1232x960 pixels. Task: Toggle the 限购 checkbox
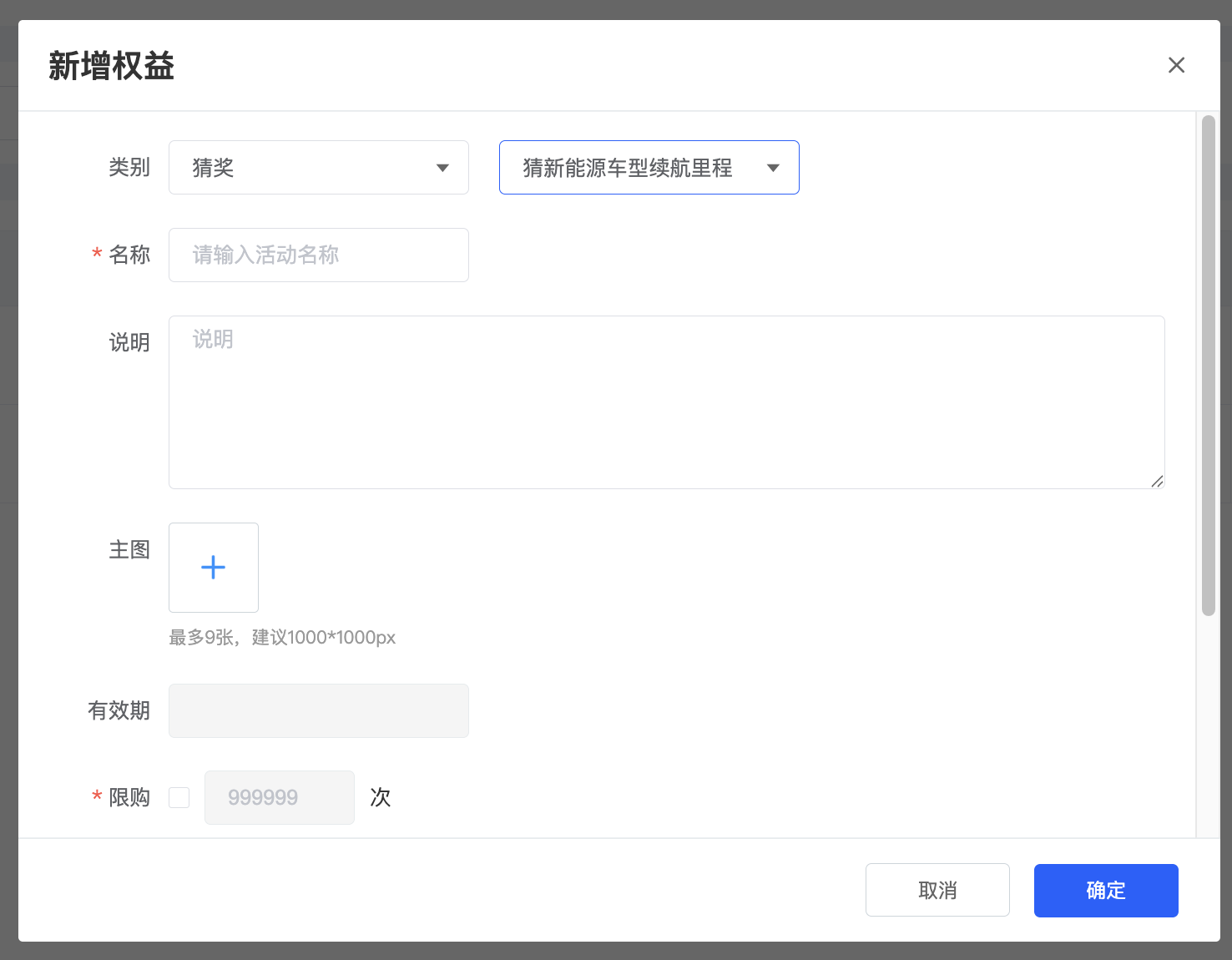click(x=179, y=797)
